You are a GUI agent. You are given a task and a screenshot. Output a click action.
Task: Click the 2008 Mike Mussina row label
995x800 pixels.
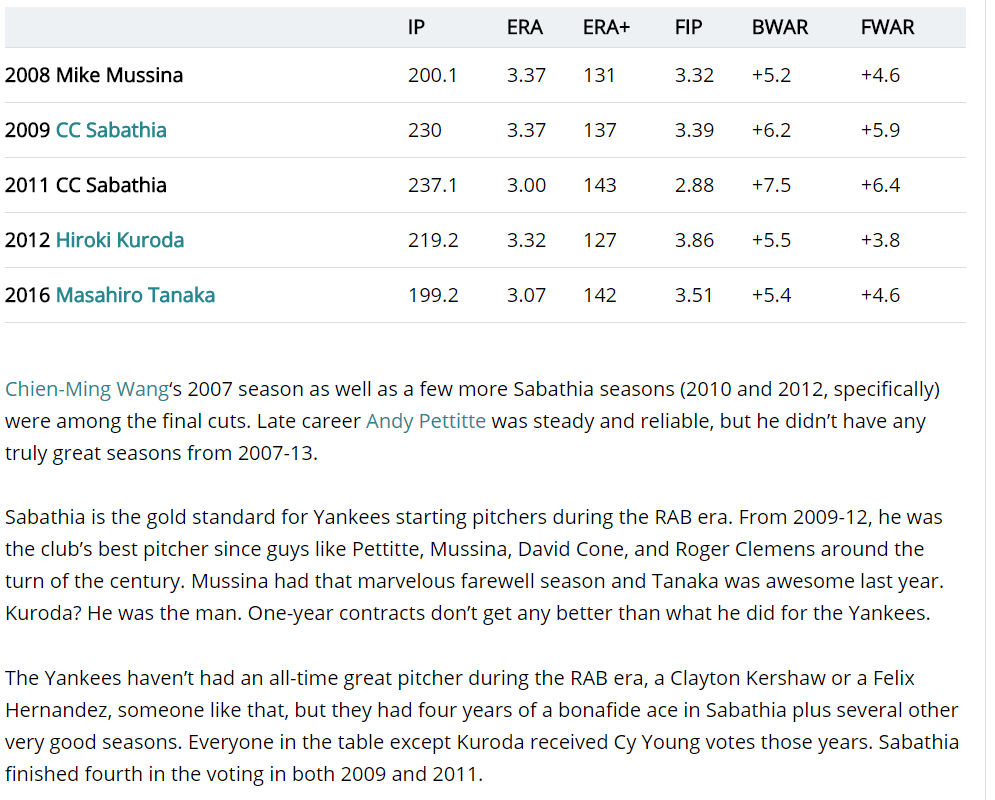click(94, 75)
